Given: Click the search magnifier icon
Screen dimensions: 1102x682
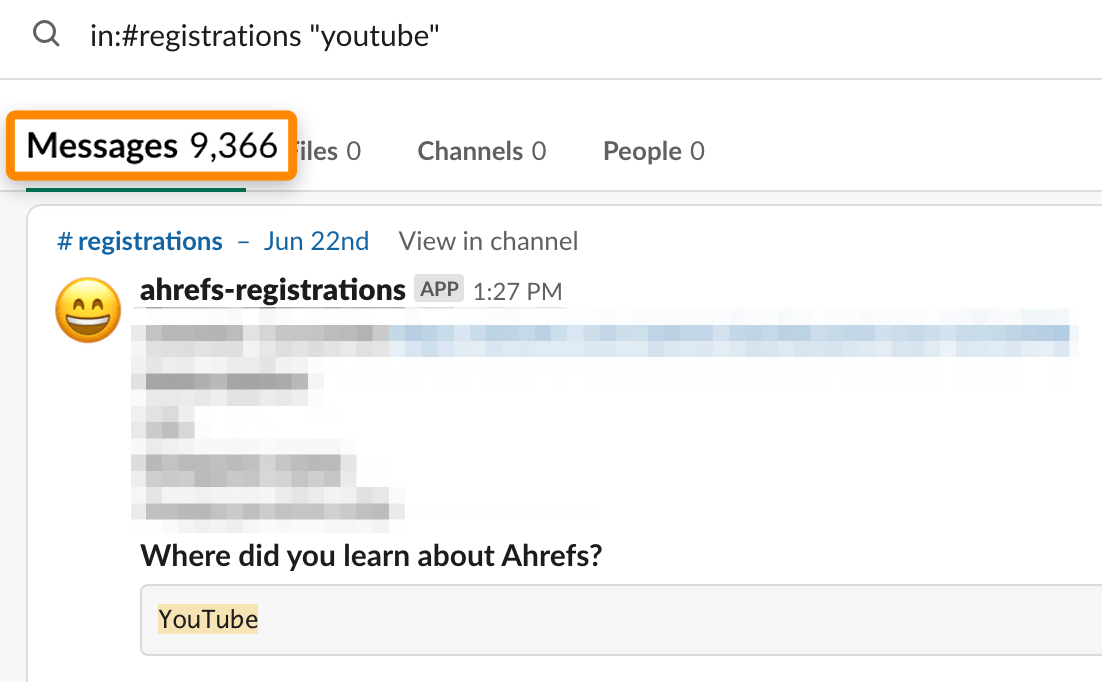Looking at the screenshot, I should point(46,34).
